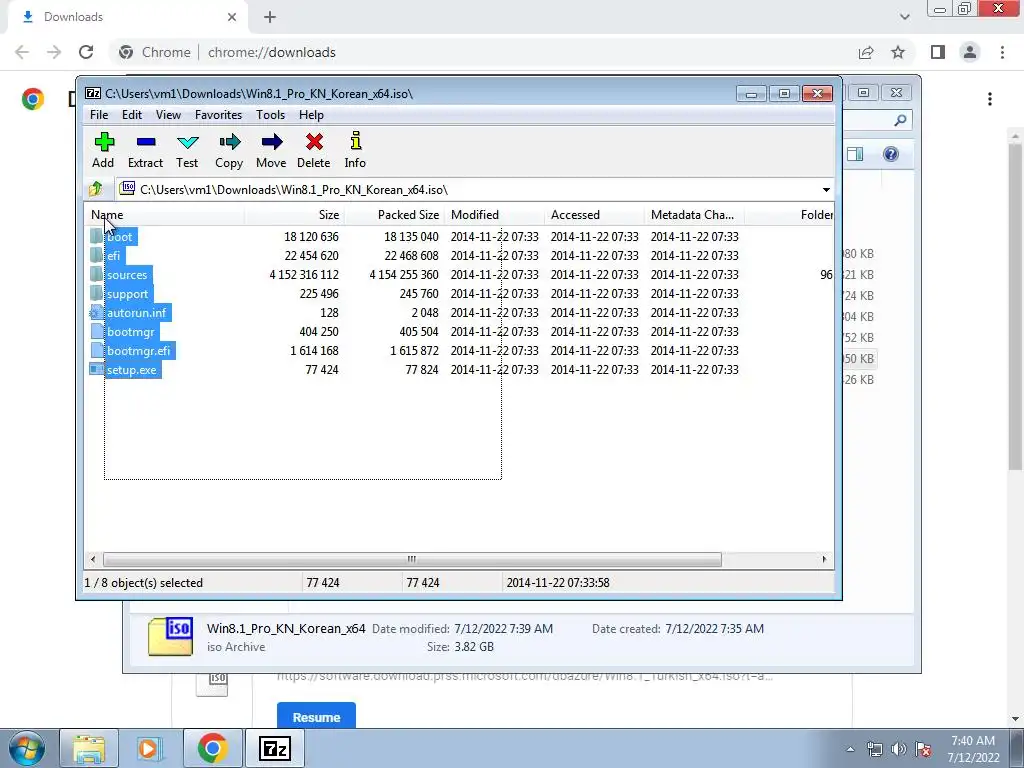Open a new Chrome tab
1024x768 pixels.
[270, 17]
